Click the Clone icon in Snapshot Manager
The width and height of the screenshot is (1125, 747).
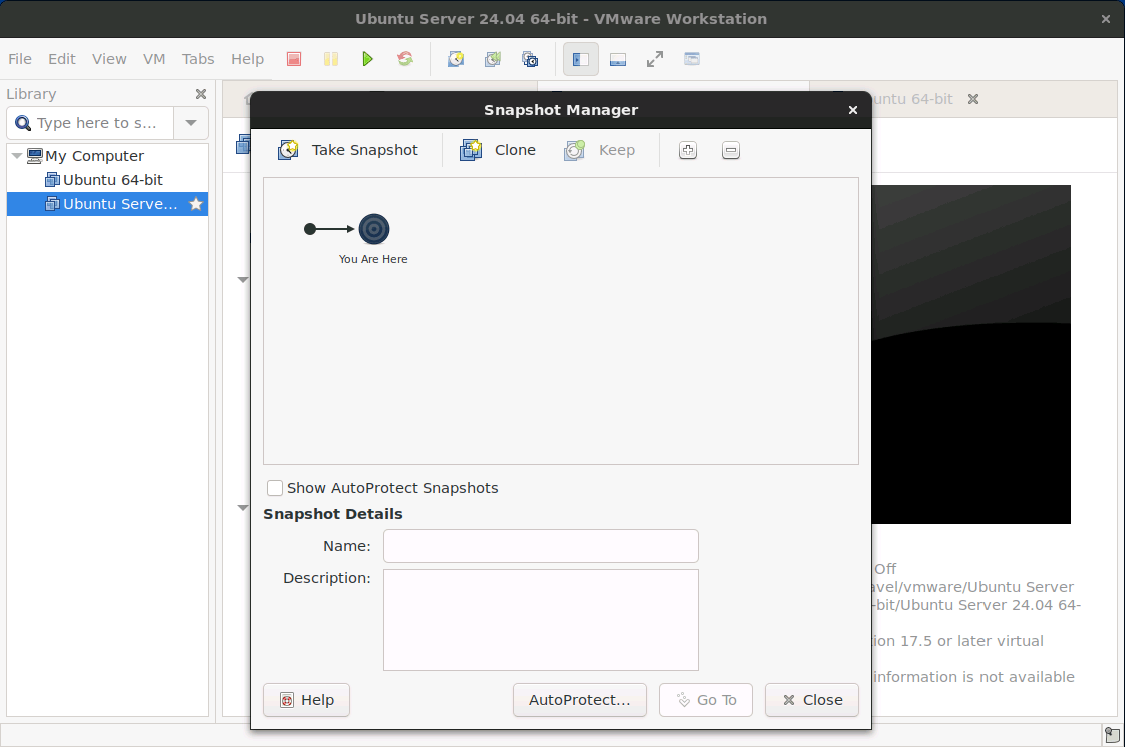(471, 150)
